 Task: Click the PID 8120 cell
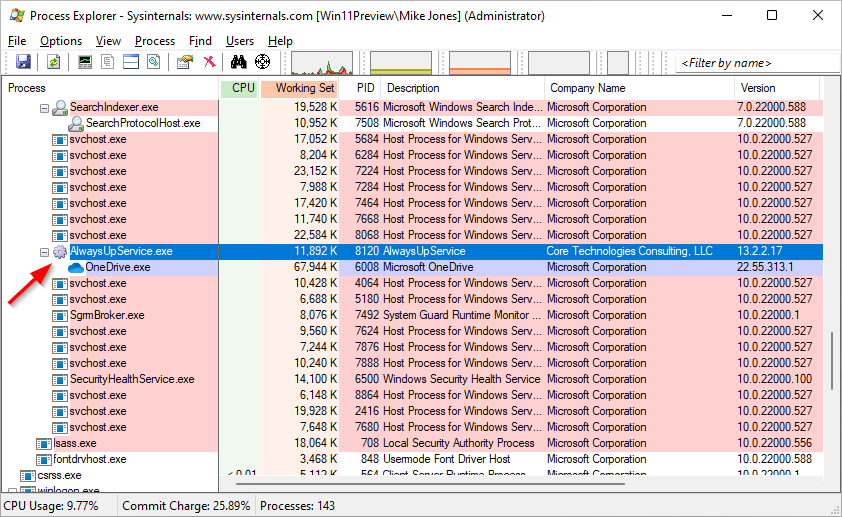tap(367, 251)
